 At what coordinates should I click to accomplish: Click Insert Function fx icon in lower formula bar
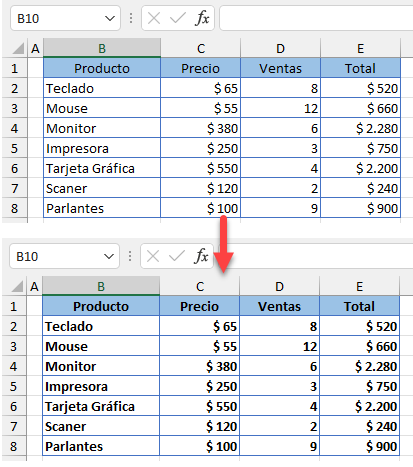[201, 256]
